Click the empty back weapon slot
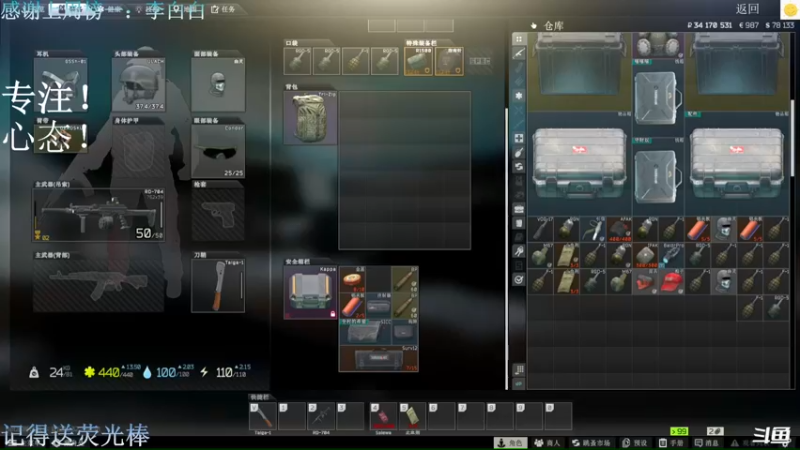The image size is (800, 450). pos(98,285)
